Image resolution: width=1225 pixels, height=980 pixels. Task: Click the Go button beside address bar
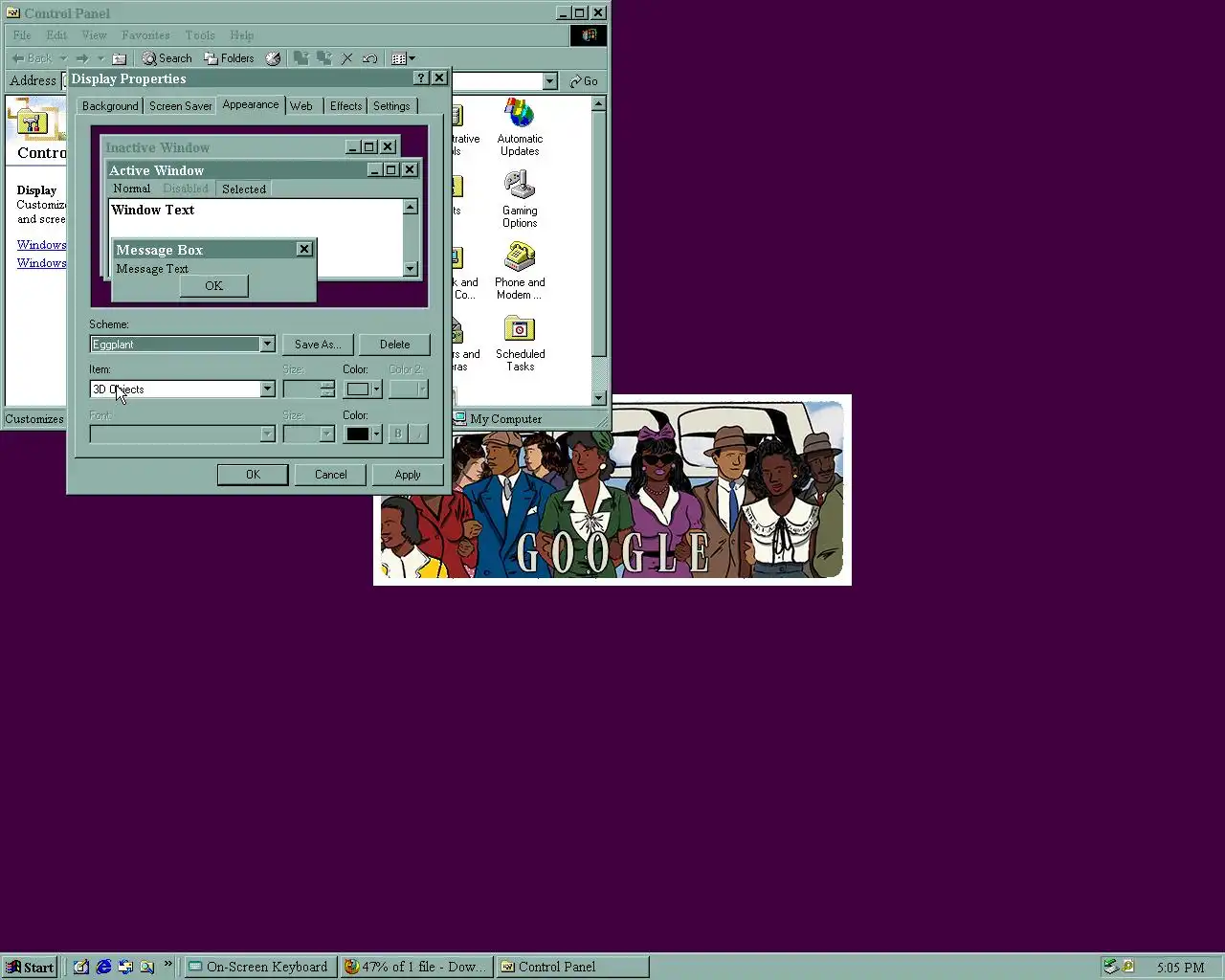point(584,81)
